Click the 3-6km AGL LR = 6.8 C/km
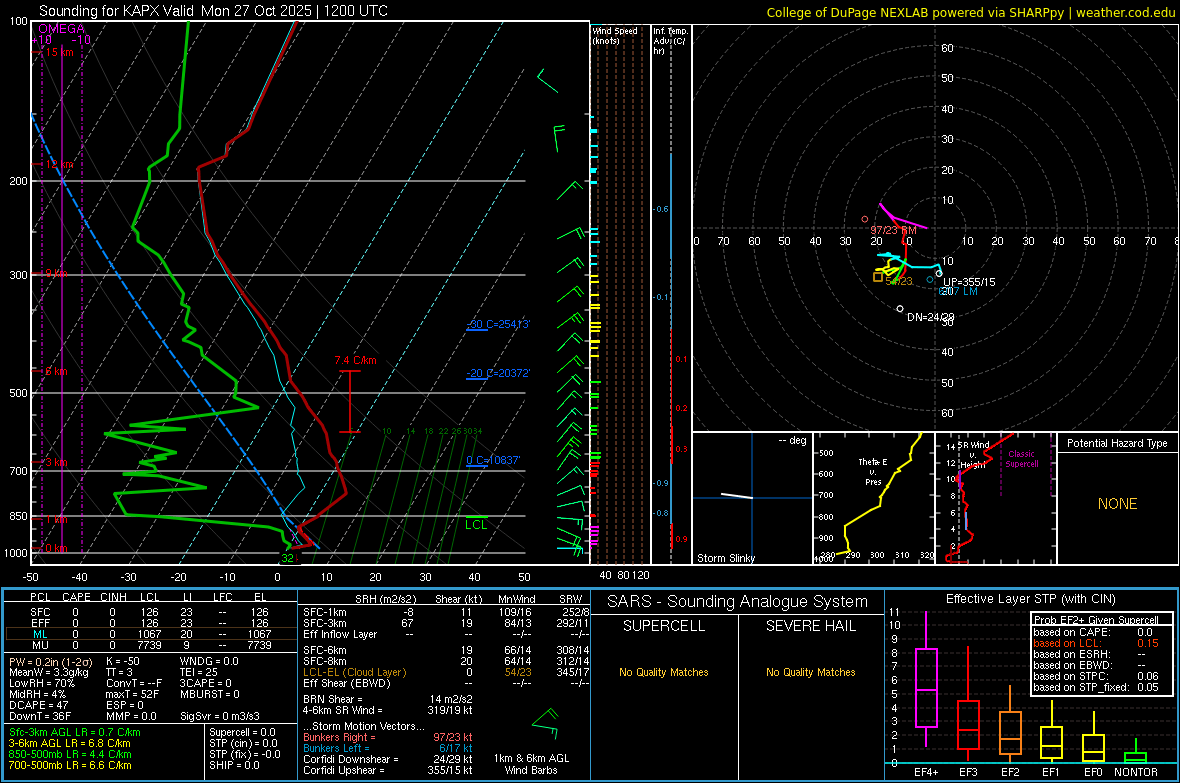The width and height of the screenshot is (1180, 783). coord(70,743)
